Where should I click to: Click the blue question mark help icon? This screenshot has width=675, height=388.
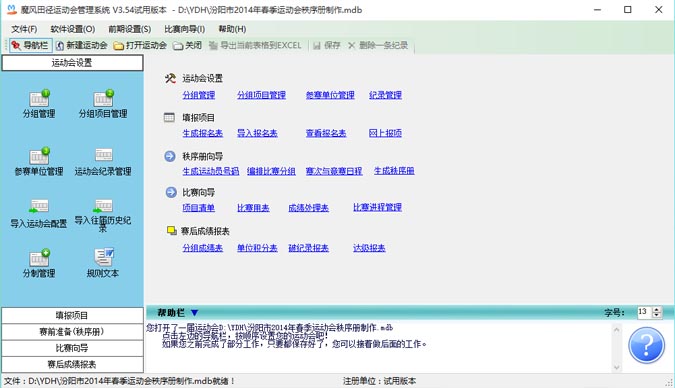pos(646,345)
